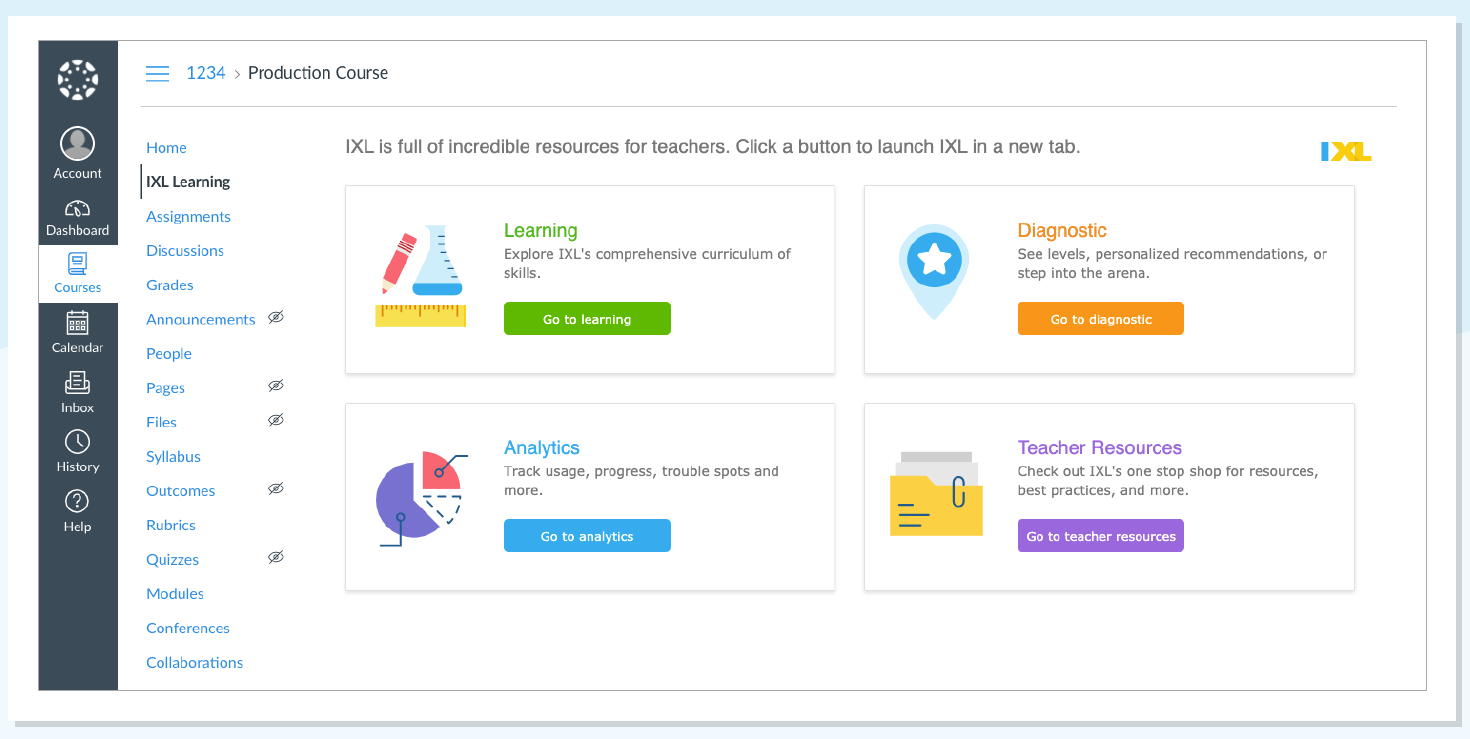Open the Account avatar icon
The height and width of the screenshot is (739, 1470).
click(x=78, y=144)
